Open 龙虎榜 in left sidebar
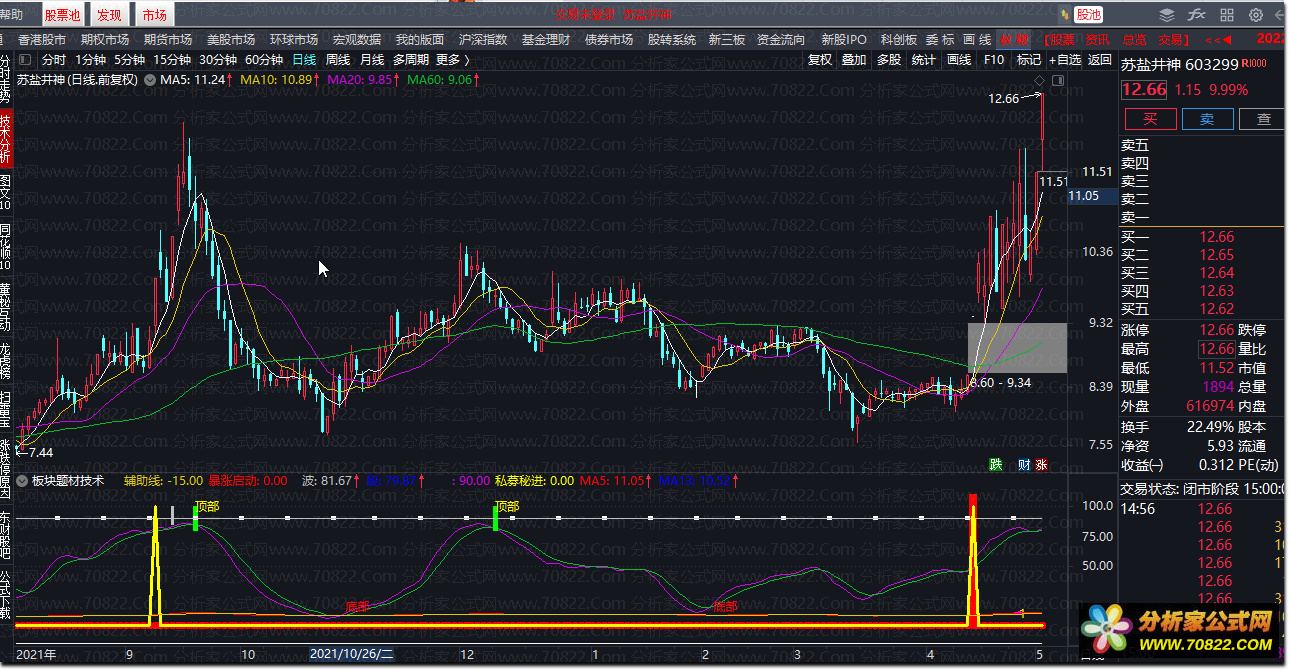Viewport: 1290px width, 670px height. (x=6, y=362)
